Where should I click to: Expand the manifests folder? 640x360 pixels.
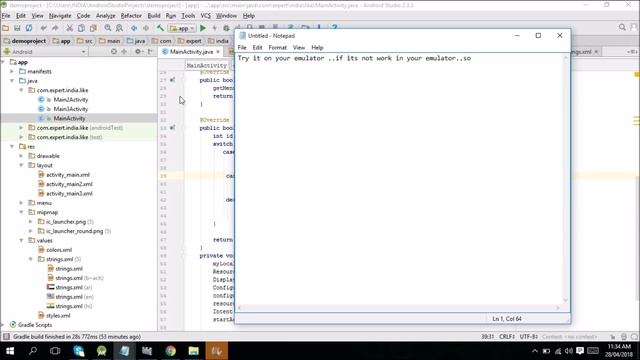12,71
